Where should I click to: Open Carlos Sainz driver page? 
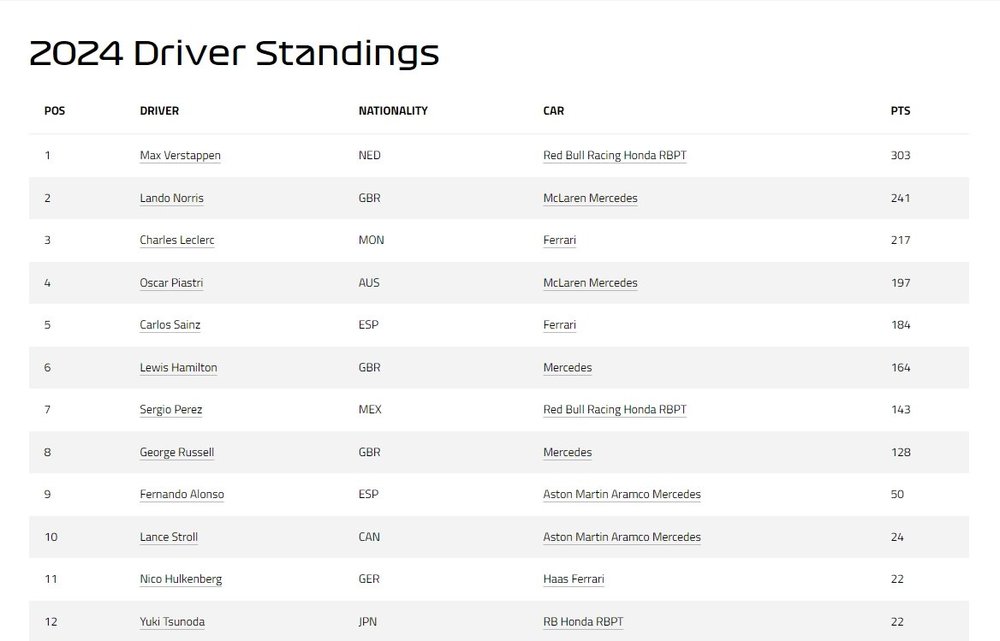click(170, 325)
